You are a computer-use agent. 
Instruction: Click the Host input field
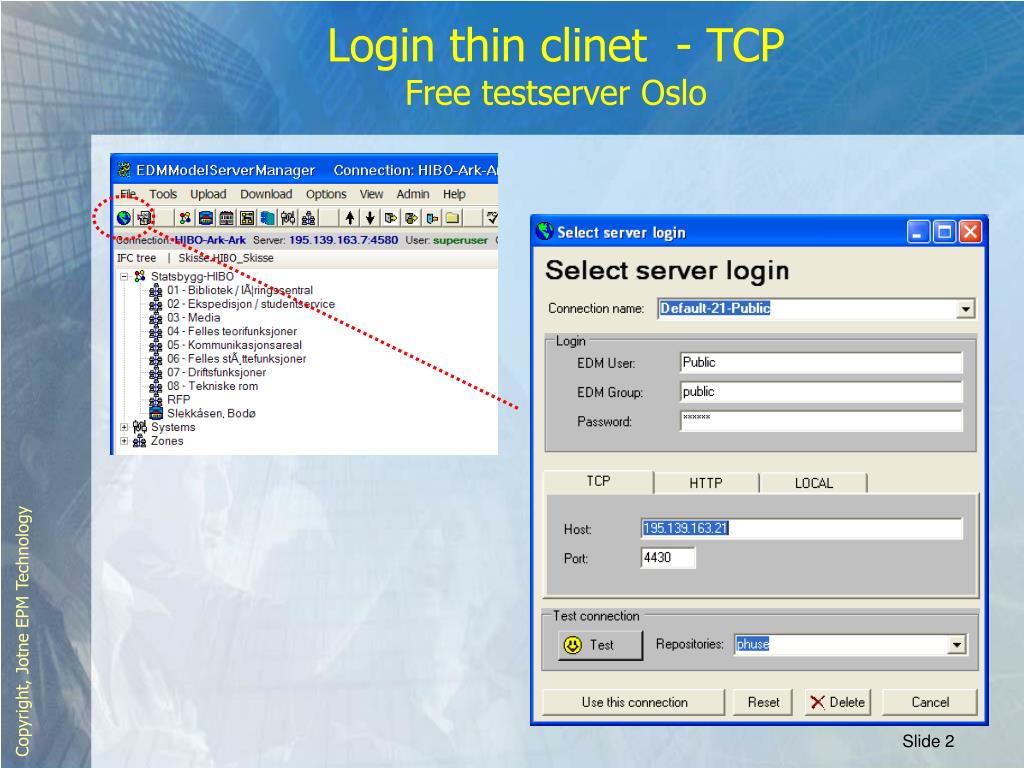coord(801,528)
